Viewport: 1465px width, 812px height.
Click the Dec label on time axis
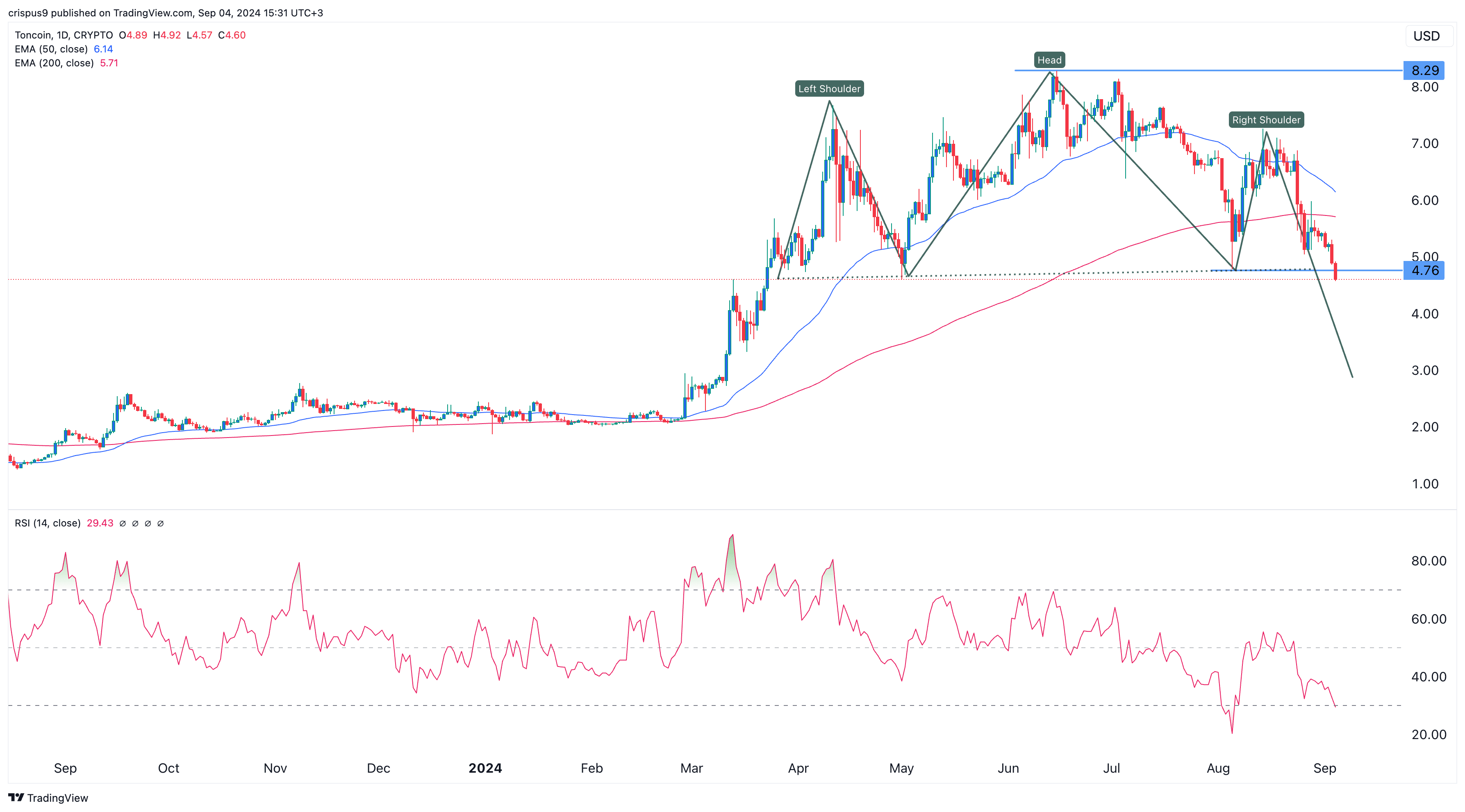click(378, 768)
